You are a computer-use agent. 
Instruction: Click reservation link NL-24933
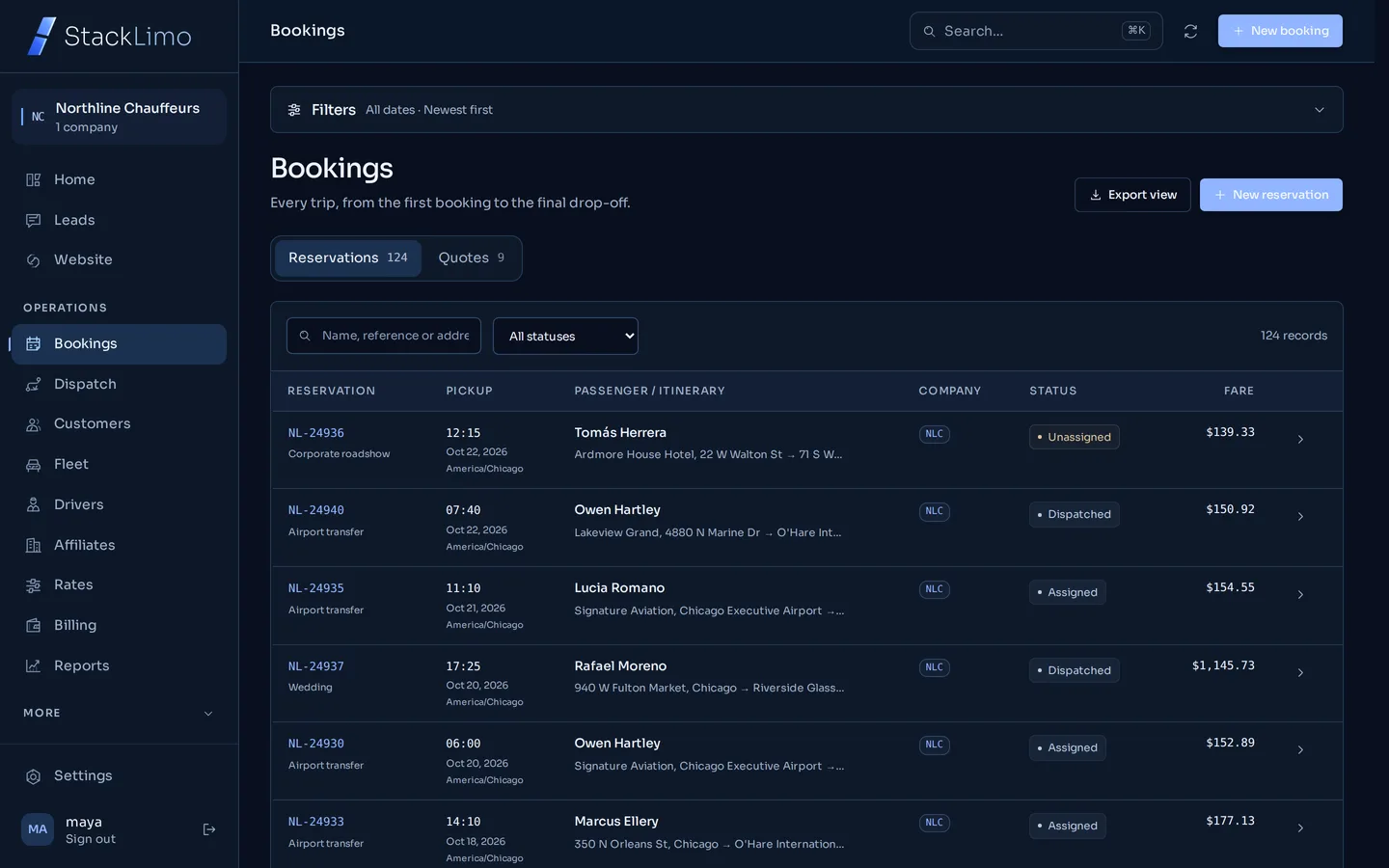[316, 822]
